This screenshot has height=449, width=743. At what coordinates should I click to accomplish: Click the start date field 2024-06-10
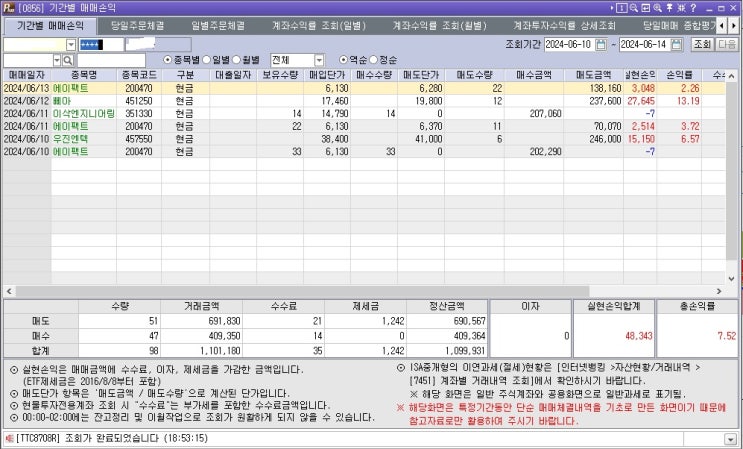coord(569,45)
